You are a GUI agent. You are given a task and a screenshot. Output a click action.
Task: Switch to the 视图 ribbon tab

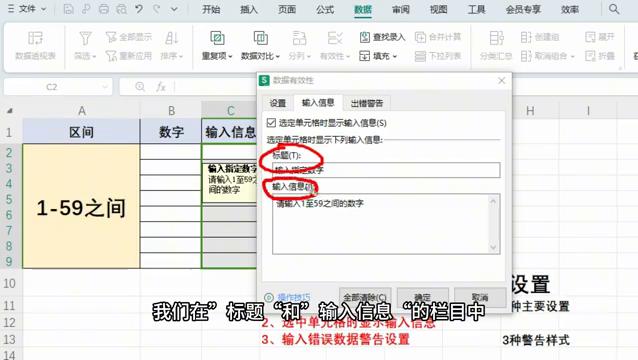click(439, 9)
